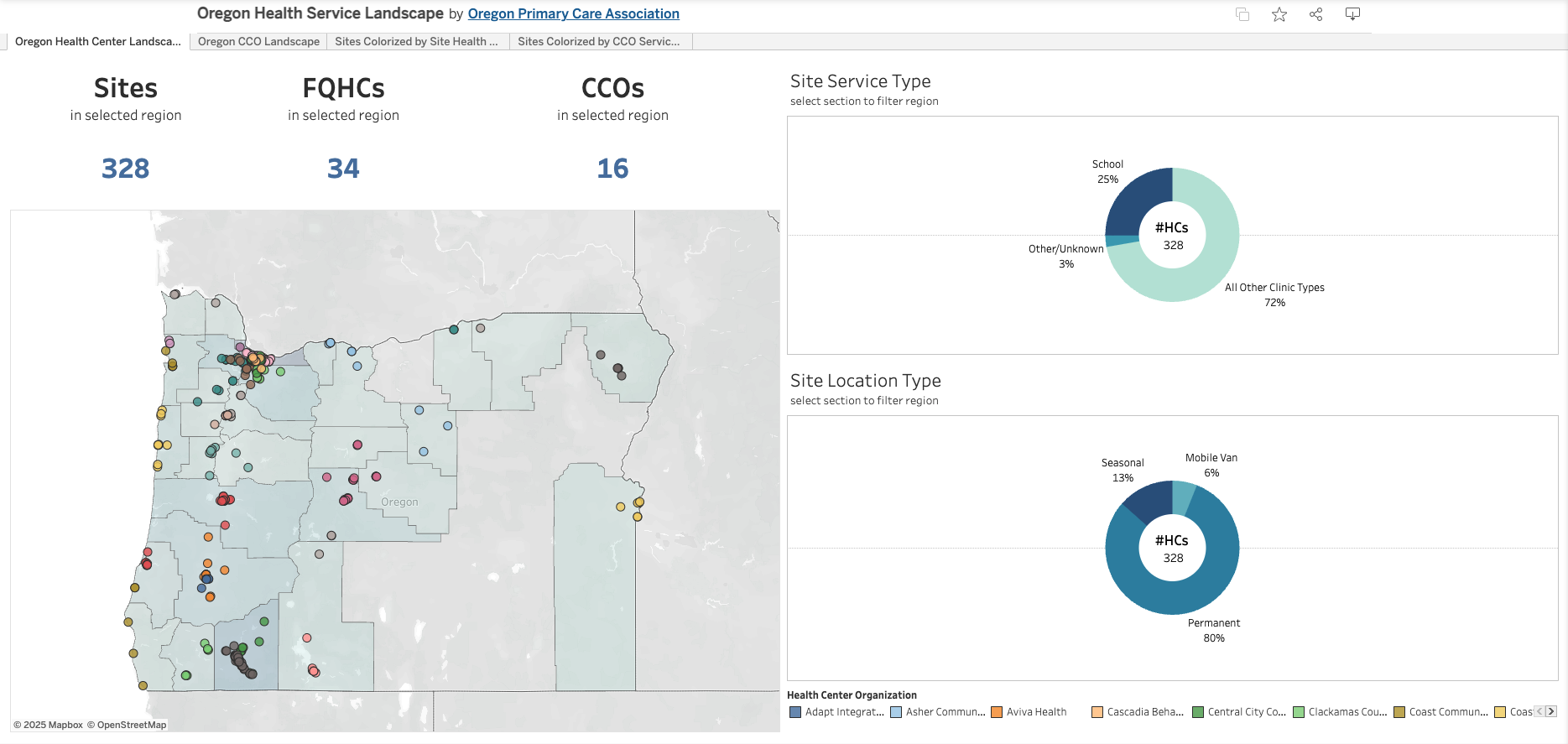Click the Mapbox attribution link

(54, 725)
